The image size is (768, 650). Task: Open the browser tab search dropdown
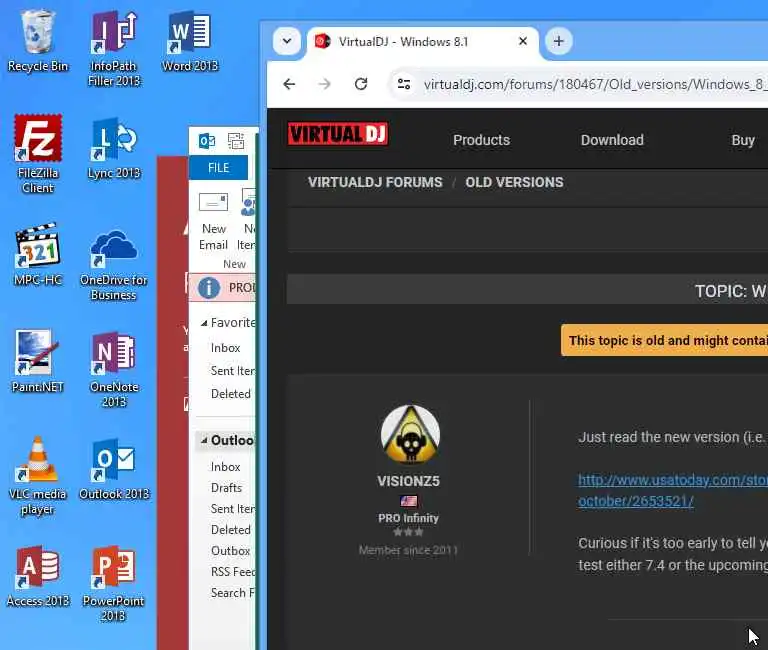(287, 41)
